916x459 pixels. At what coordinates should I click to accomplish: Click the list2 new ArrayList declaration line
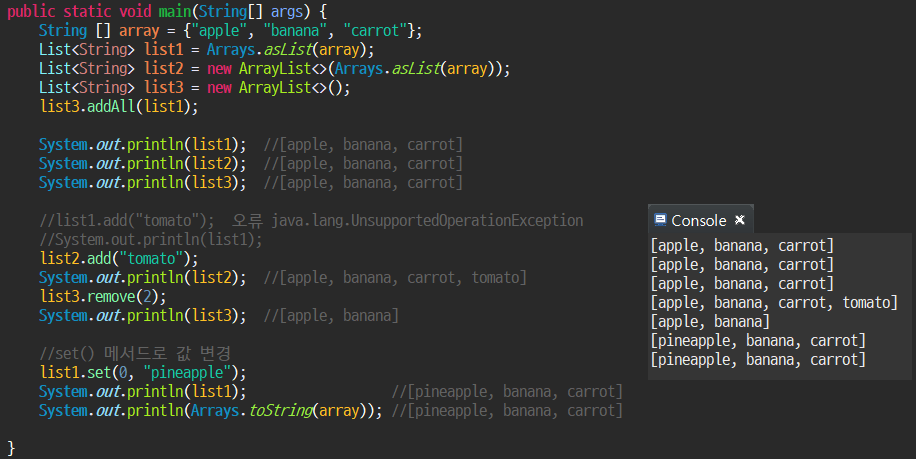tap(275, 68)
